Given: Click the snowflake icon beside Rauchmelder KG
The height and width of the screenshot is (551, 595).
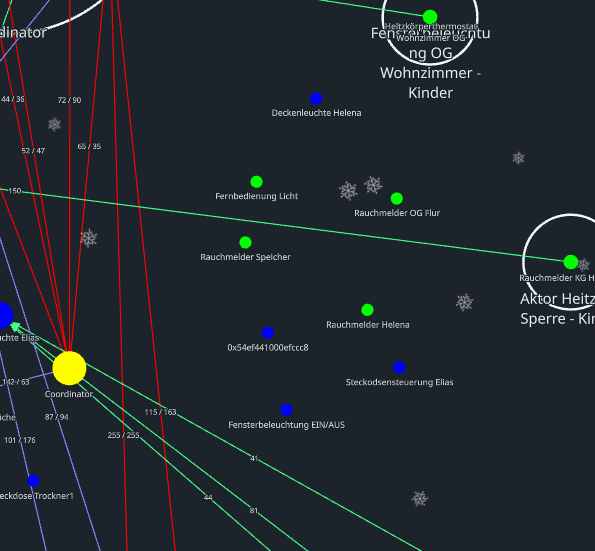Looking at the screenshot, I should [x=584, y=264].
